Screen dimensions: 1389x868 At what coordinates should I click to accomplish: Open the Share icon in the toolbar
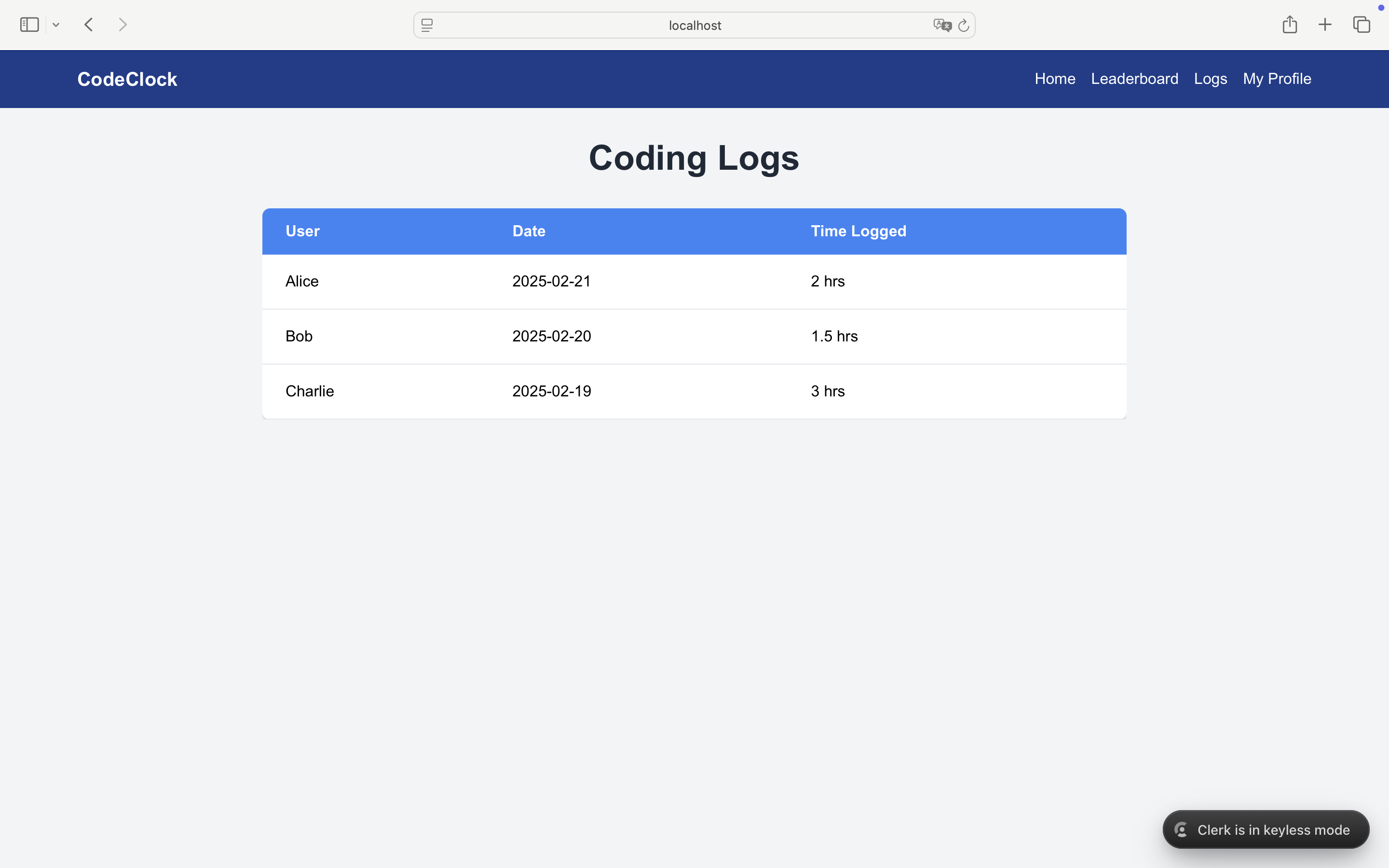click(x=1289, y=25)
